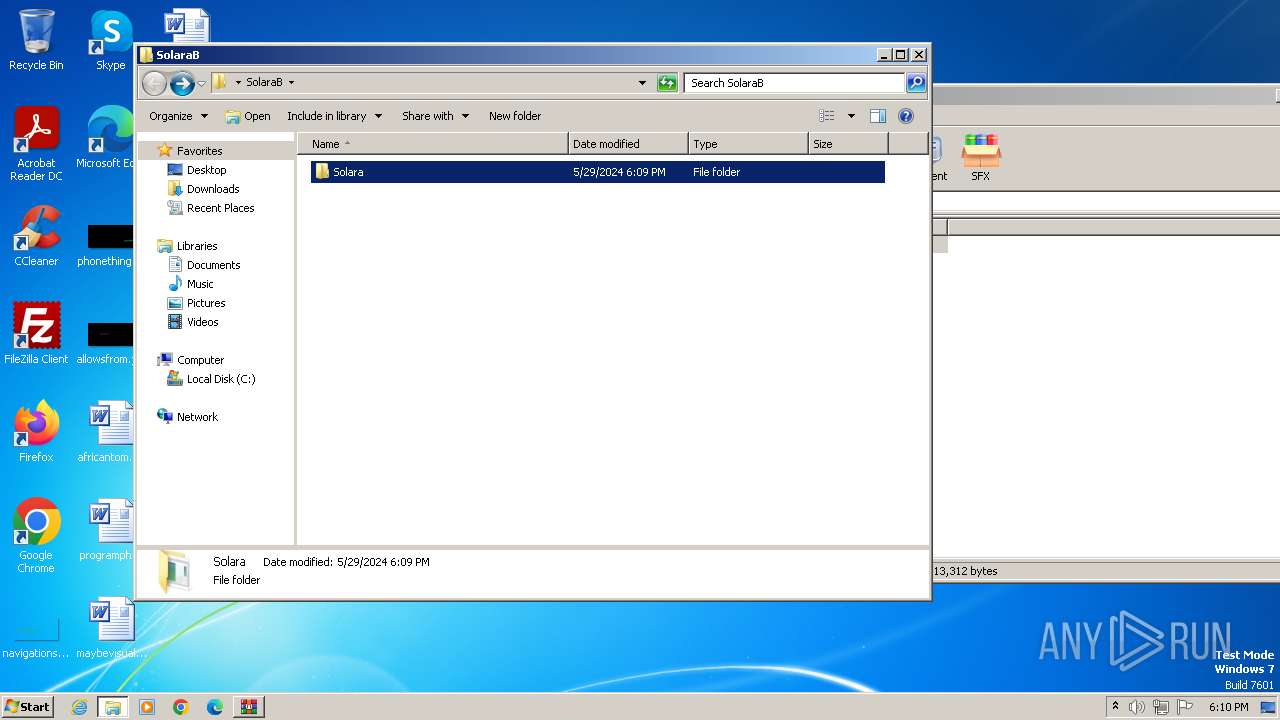Select Favorites in navigation pane
The image size is (1280, 720).
[199, 151]
